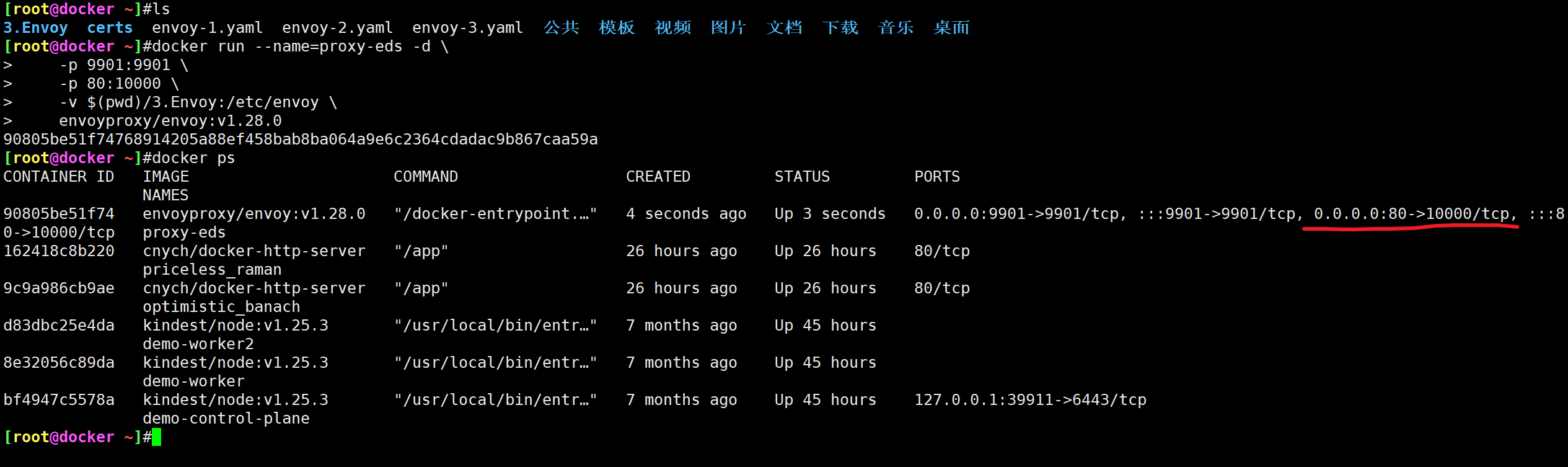Click the STATUS column header
The image size is (1568, 467).
pyautogui.click(x=802, y=177)
